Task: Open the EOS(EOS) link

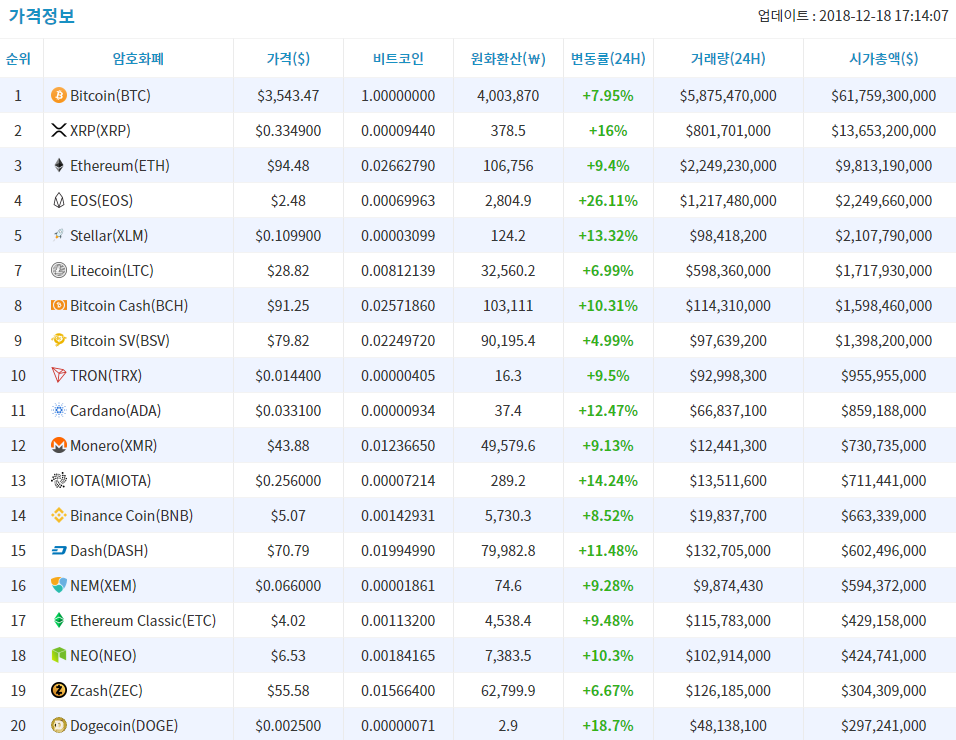Action: [102, 201]
